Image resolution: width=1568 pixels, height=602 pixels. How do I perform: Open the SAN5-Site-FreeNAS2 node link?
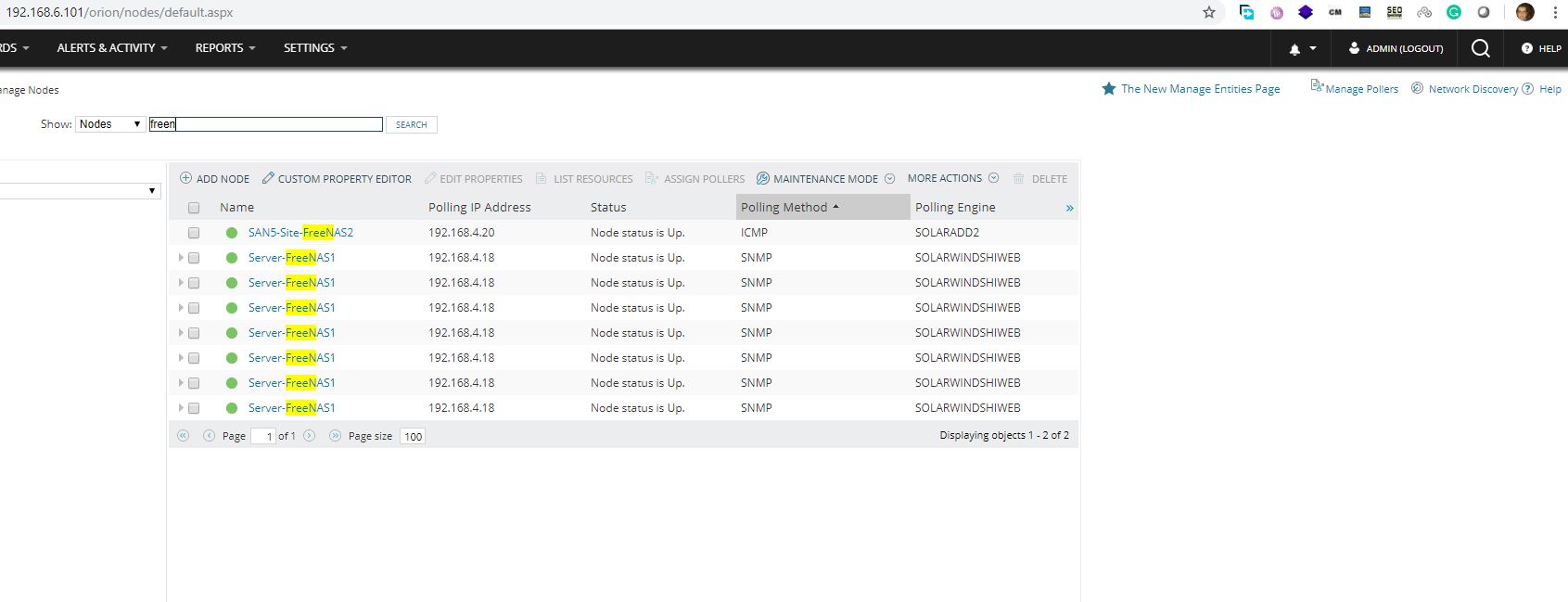pyautogui.click(x=300, y=233)
